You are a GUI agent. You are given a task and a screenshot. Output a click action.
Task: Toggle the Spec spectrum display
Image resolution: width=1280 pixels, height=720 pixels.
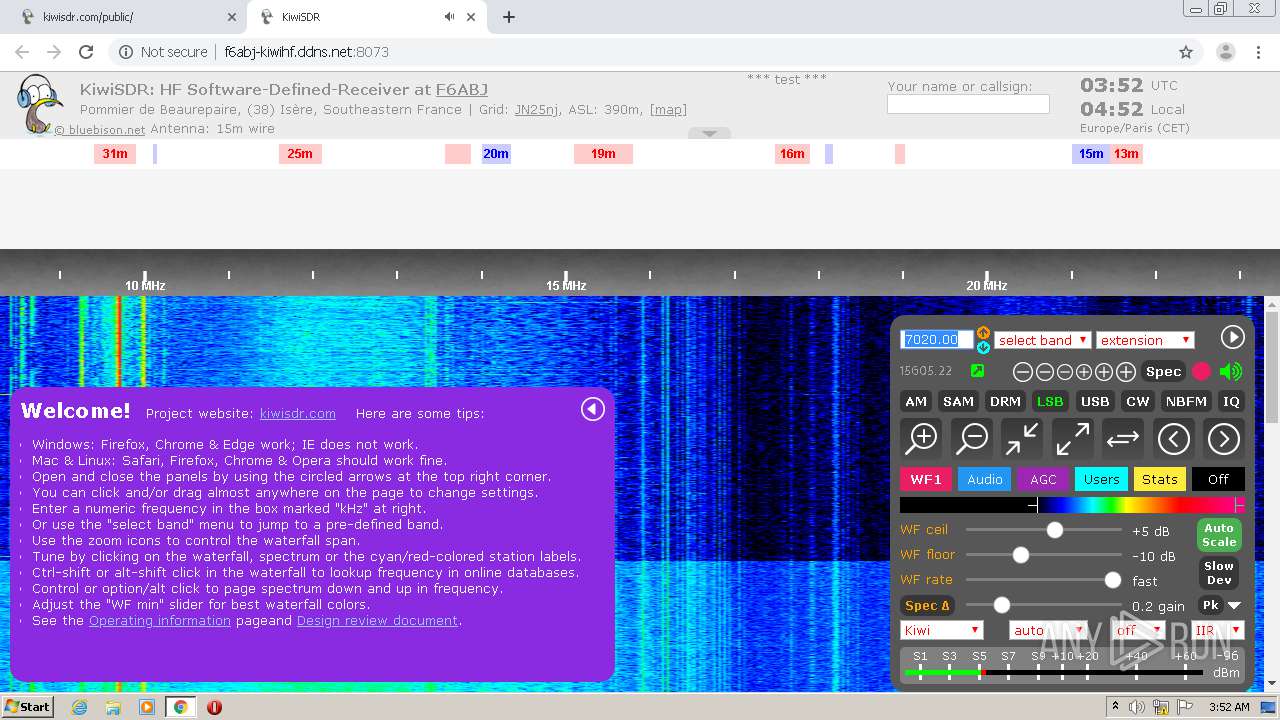tap(1163, 372)
